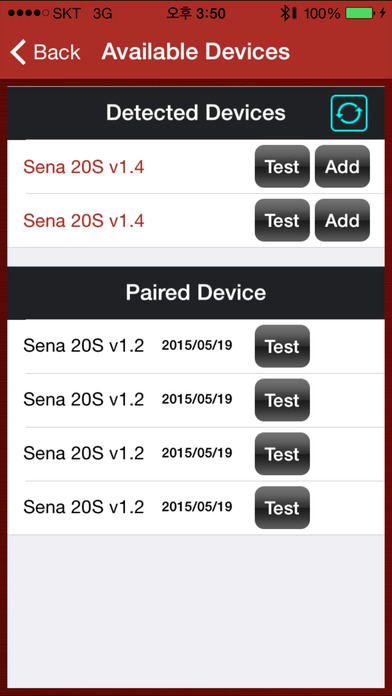Add the first detected Sena 20S v1.4

coord(342,166)
